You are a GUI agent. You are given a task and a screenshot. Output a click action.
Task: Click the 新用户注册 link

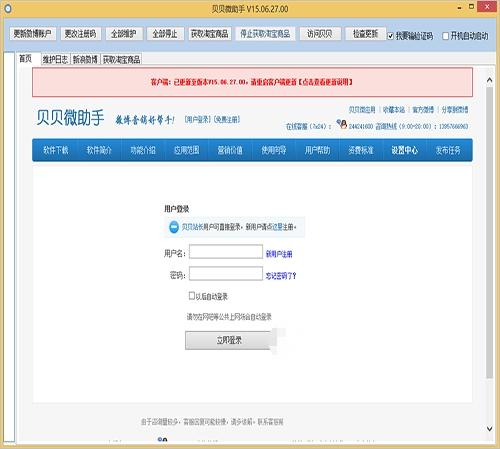pyautogui.click(x=279, y=254)
